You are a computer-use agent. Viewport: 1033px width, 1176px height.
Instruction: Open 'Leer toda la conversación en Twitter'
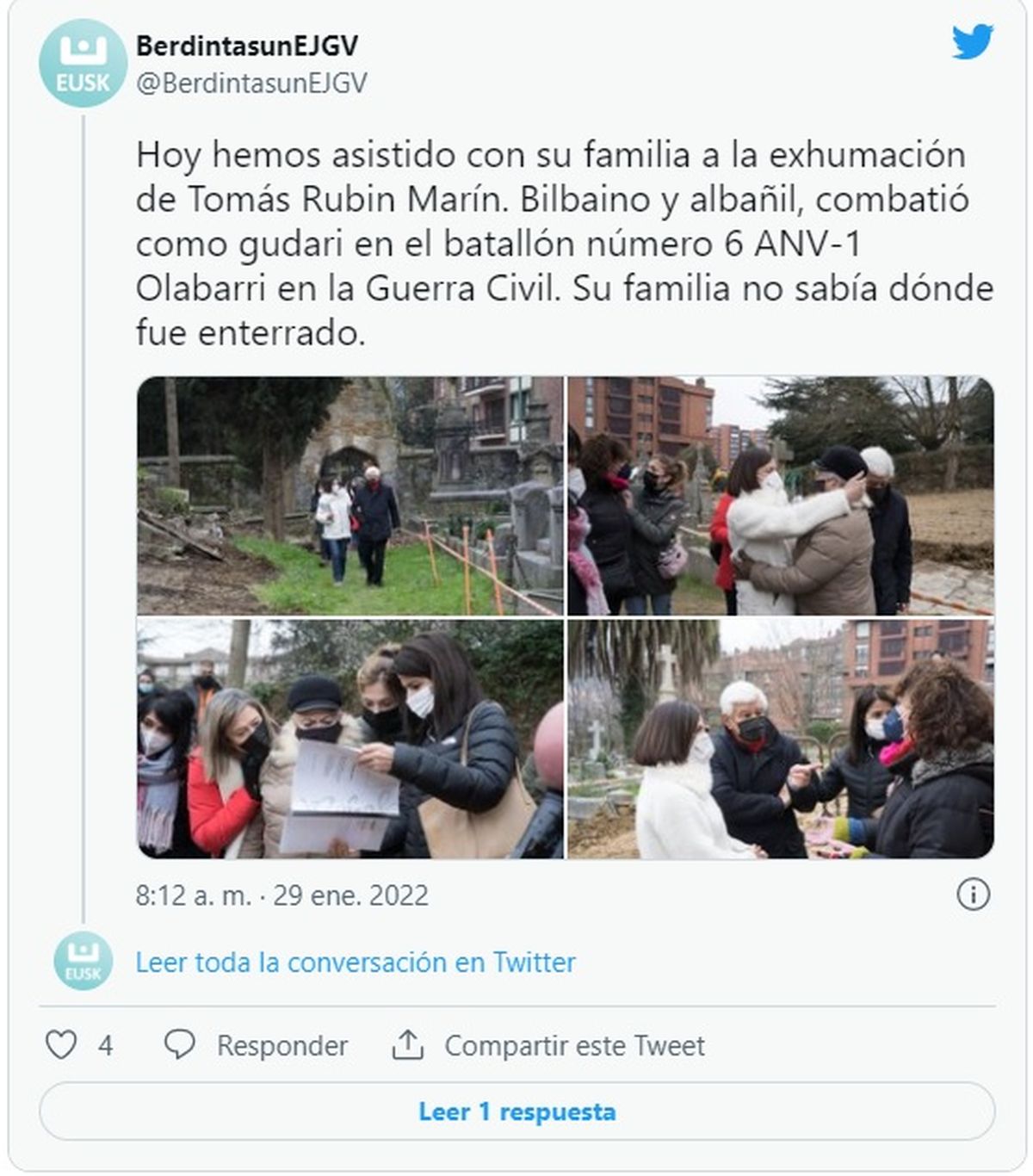[x=356, y=962]
